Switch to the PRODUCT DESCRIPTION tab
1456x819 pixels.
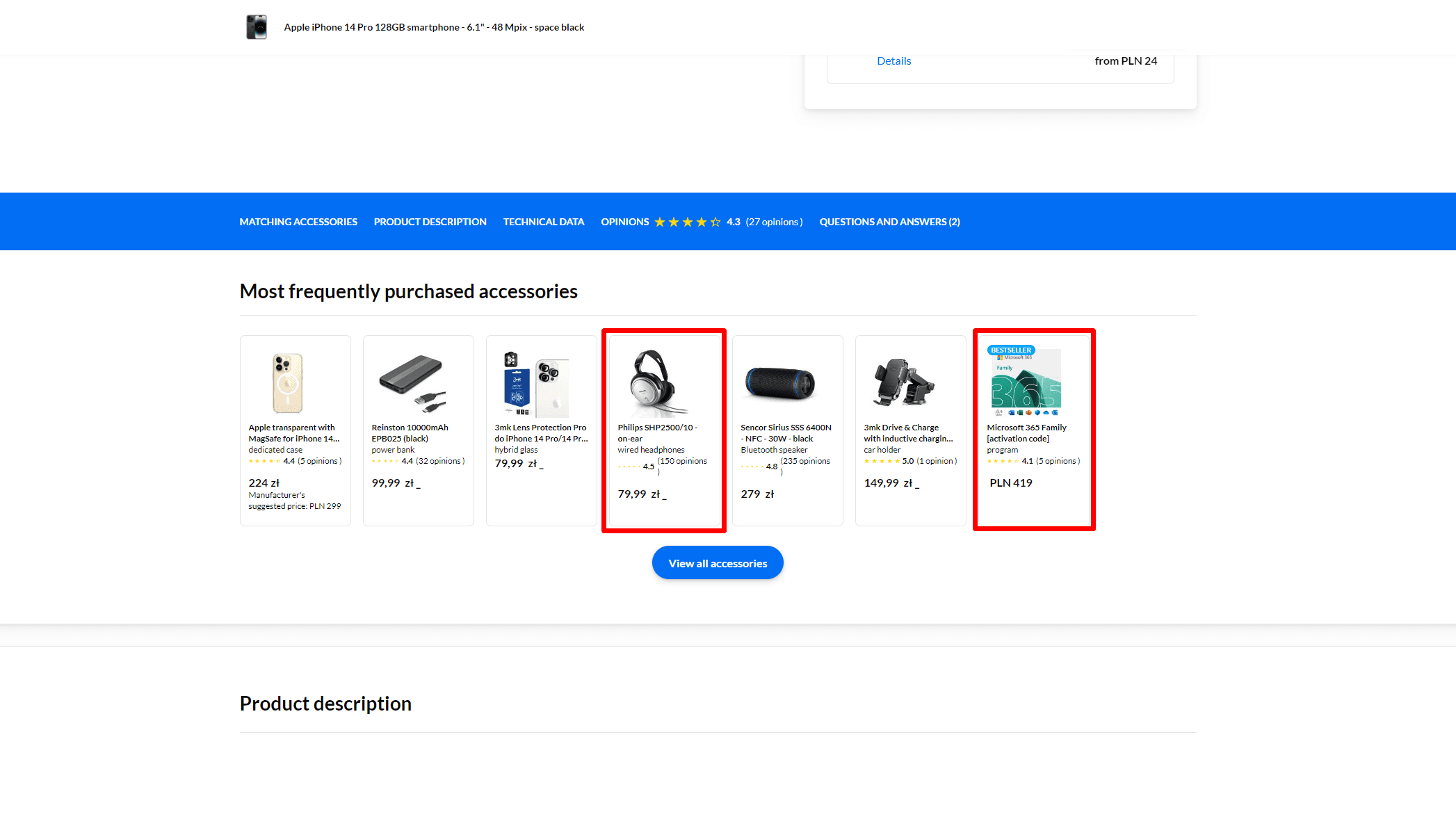click(429, 221)
